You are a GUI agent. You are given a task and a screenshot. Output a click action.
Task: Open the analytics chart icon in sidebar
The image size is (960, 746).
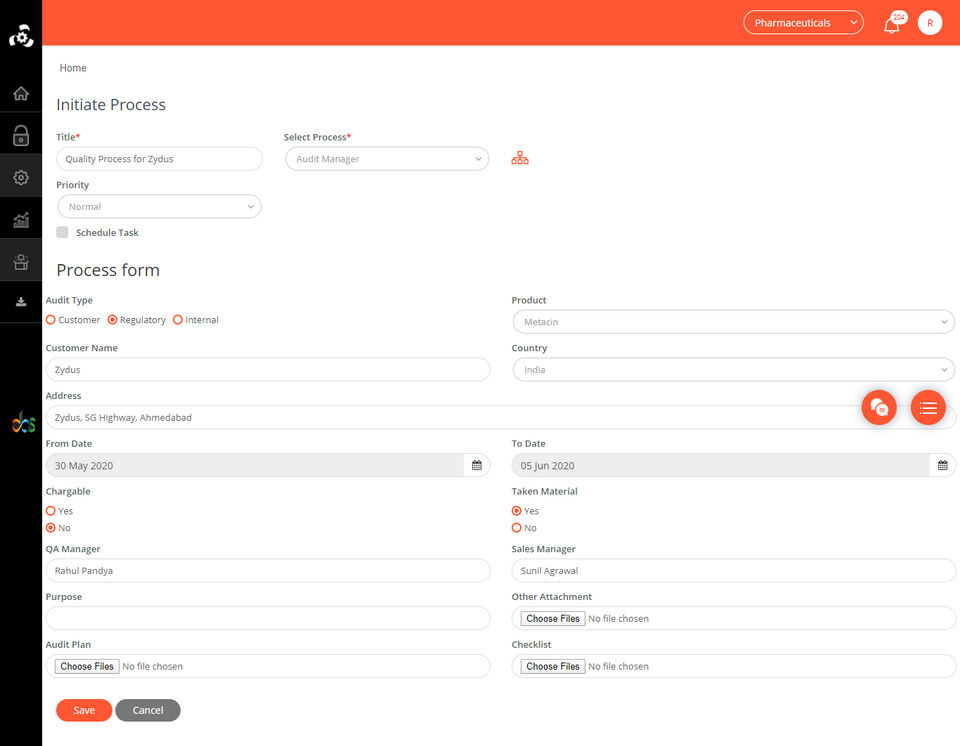tap(21, 220)
